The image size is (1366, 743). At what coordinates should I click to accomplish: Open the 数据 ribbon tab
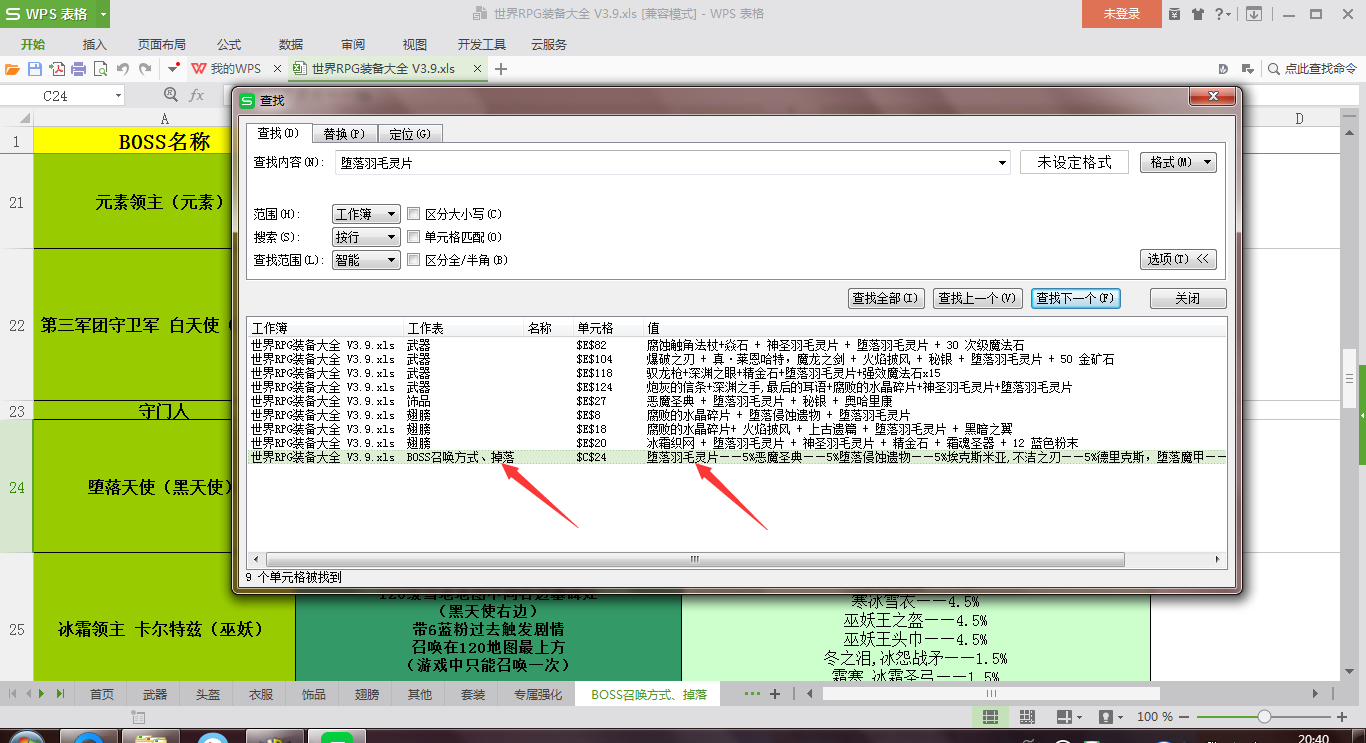coord(291,45)
